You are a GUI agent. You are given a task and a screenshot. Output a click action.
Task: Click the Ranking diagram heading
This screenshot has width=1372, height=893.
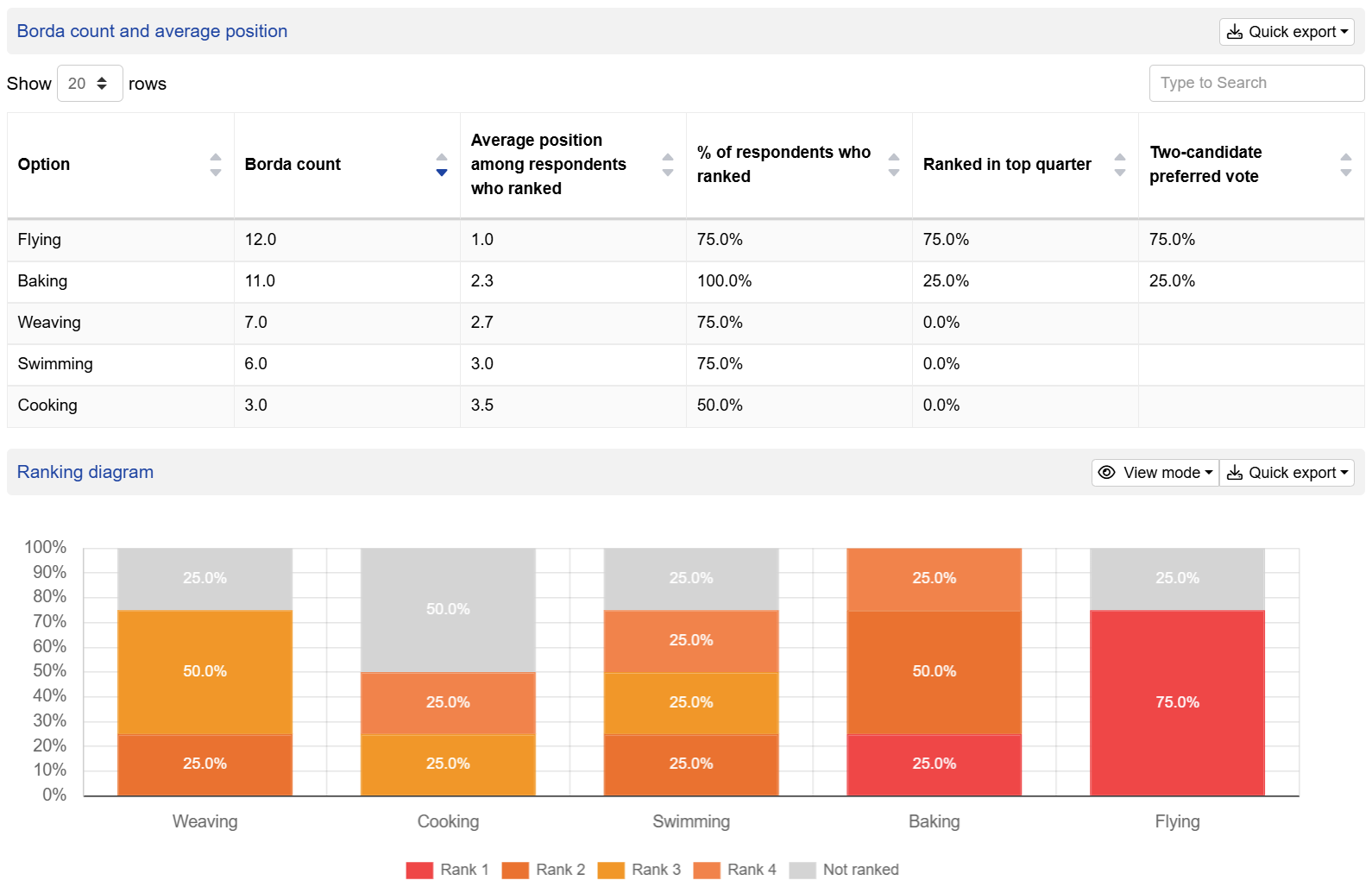(85, 472)
